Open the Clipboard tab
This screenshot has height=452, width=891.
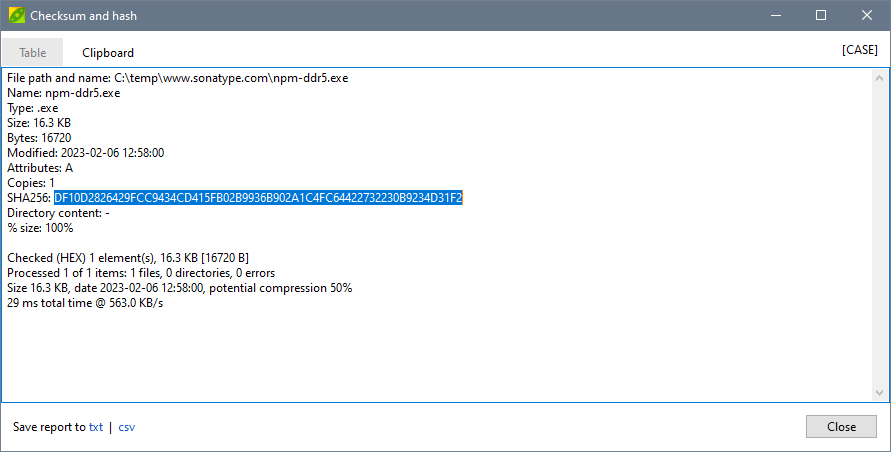tap(108, 53)
